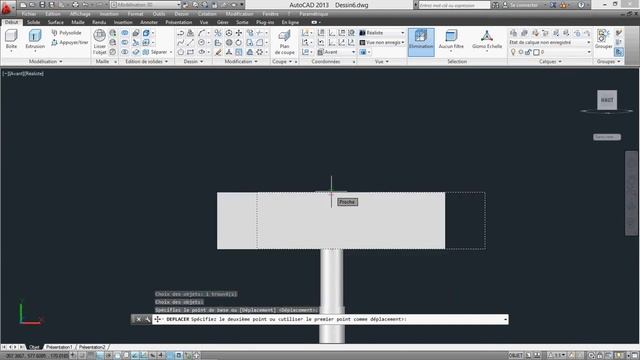The width and height of the screenshot is (640, 360).
Task: Switch to the Solide ribbon tab
Action: [33, 22]
